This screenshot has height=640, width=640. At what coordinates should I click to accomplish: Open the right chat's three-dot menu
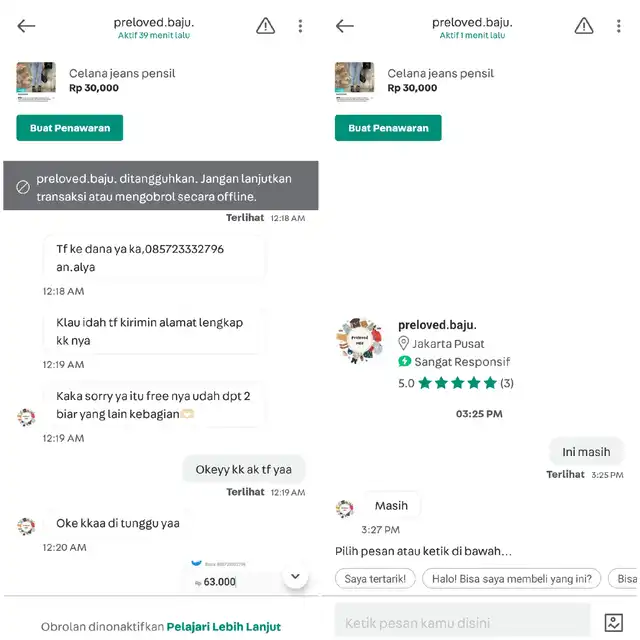tap(618, 26)
